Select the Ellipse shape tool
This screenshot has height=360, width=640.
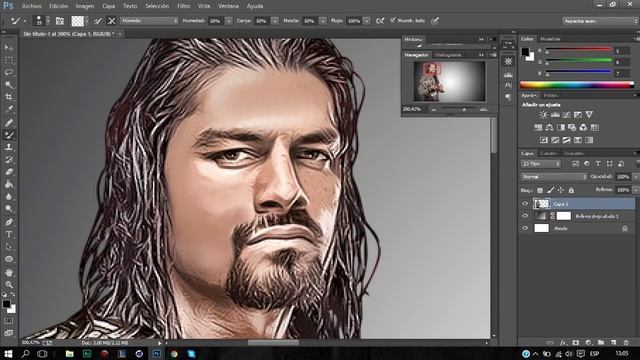tap(9, 259)
